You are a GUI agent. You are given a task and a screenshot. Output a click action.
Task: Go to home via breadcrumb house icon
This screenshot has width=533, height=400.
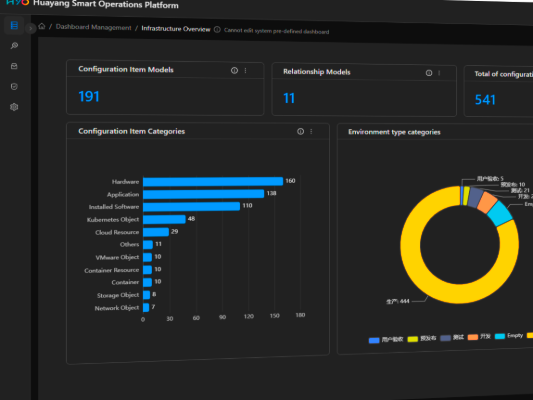click(42, 26)
